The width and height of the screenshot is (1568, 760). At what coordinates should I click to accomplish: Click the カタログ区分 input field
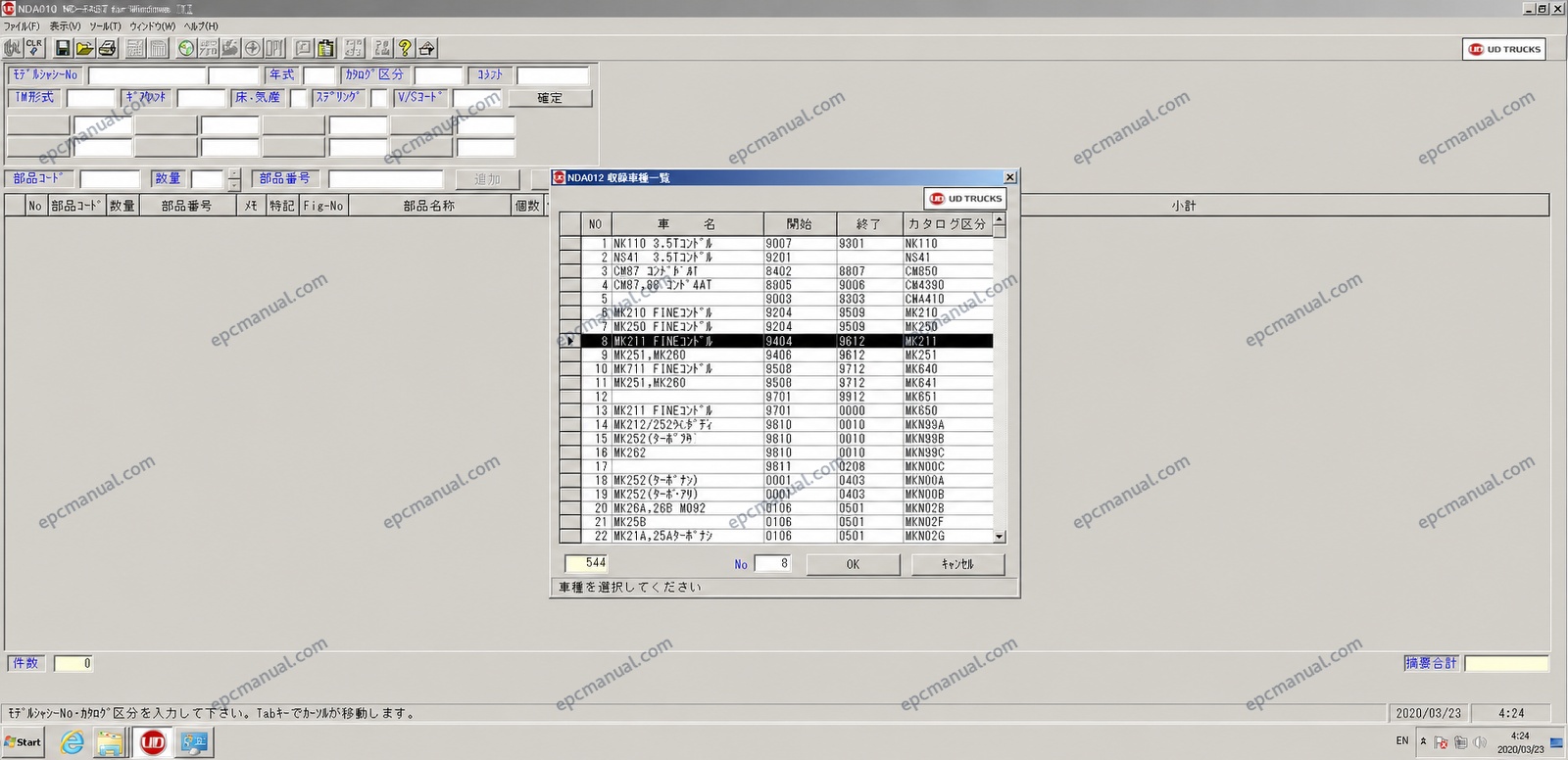pyautogui.click(x=438, y=75)
